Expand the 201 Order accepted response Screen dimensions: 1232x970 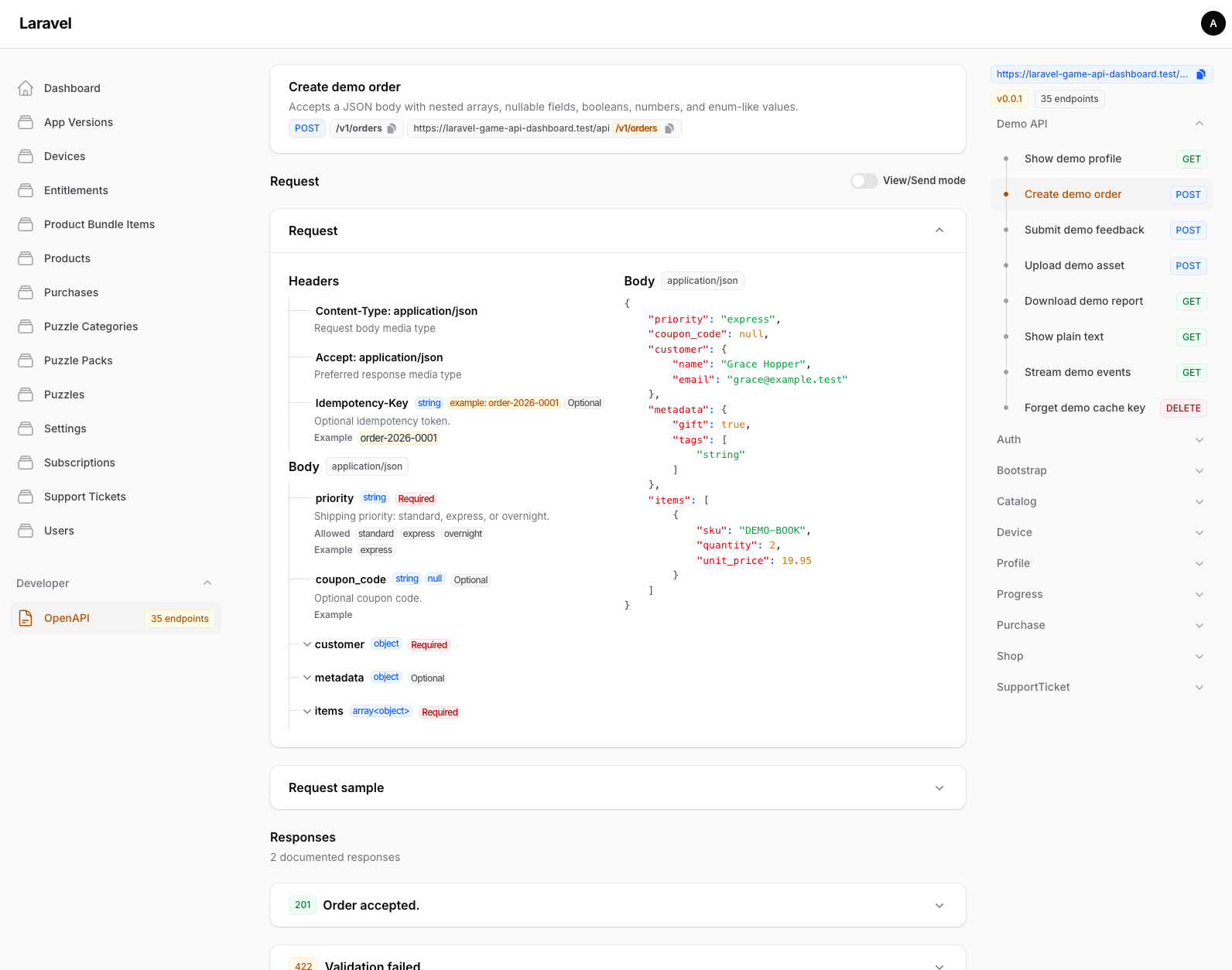click(x=939, y=905)
